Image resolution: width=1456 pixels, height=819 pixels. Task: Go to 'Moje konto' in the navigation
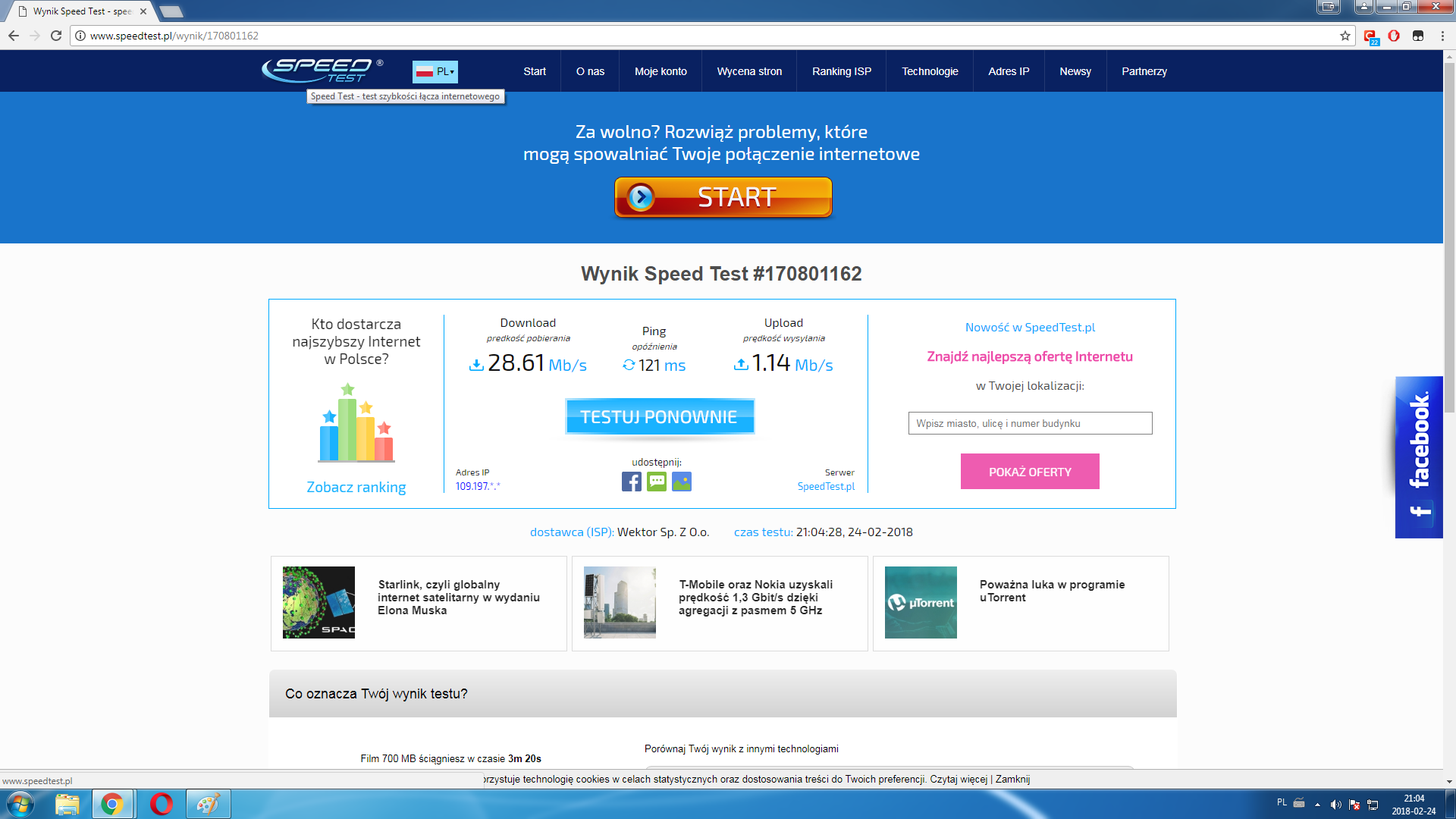point(661,71)
